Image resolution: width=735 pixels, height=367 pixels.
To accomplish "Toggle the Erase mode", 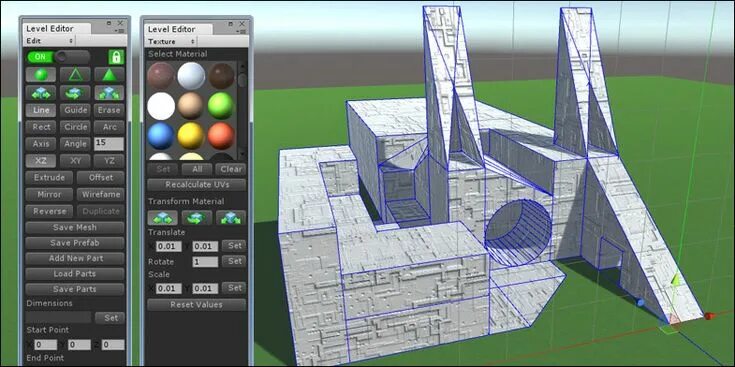I will click(x=109, y=111).
